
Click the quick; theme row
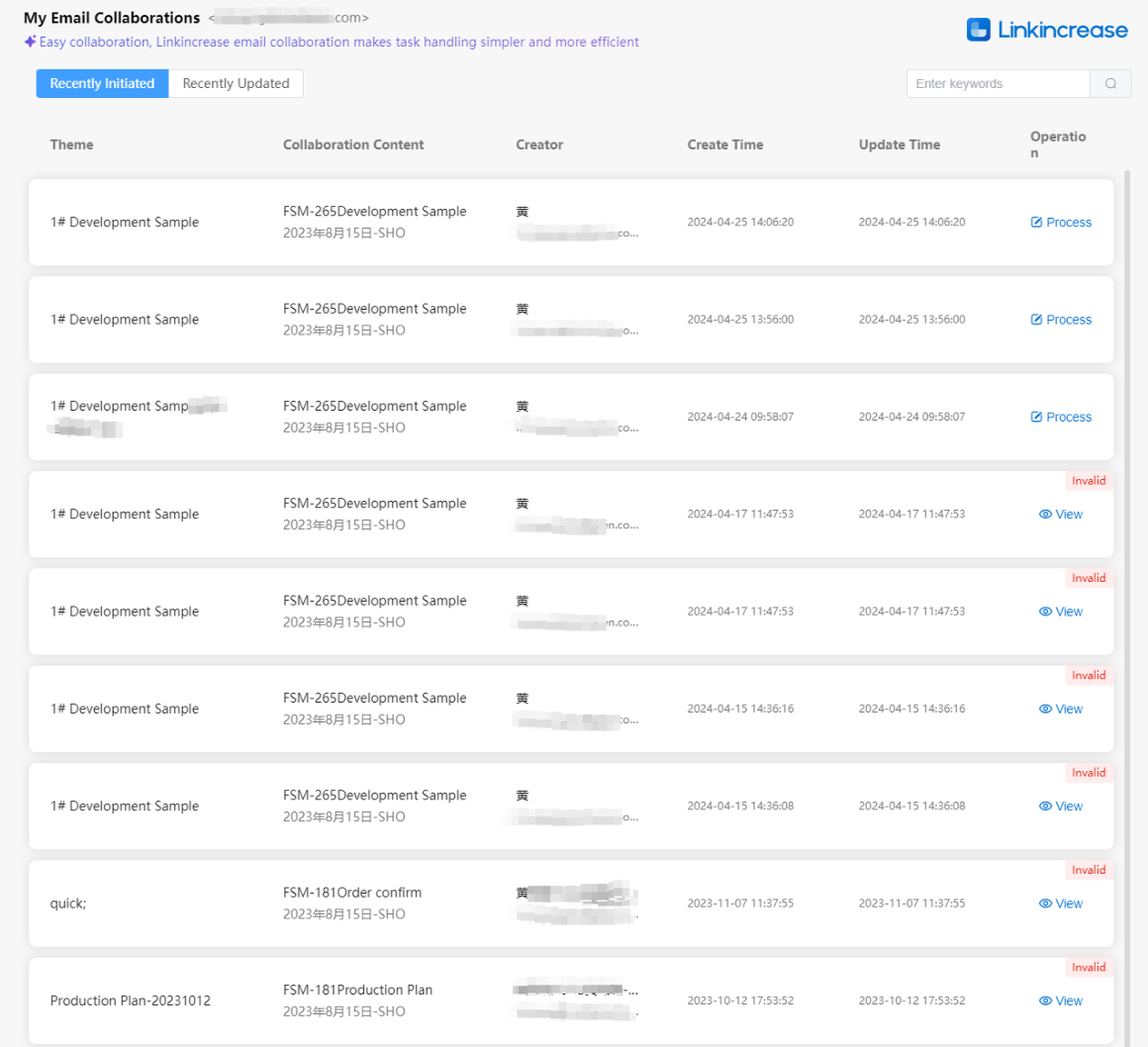point(68,904)
